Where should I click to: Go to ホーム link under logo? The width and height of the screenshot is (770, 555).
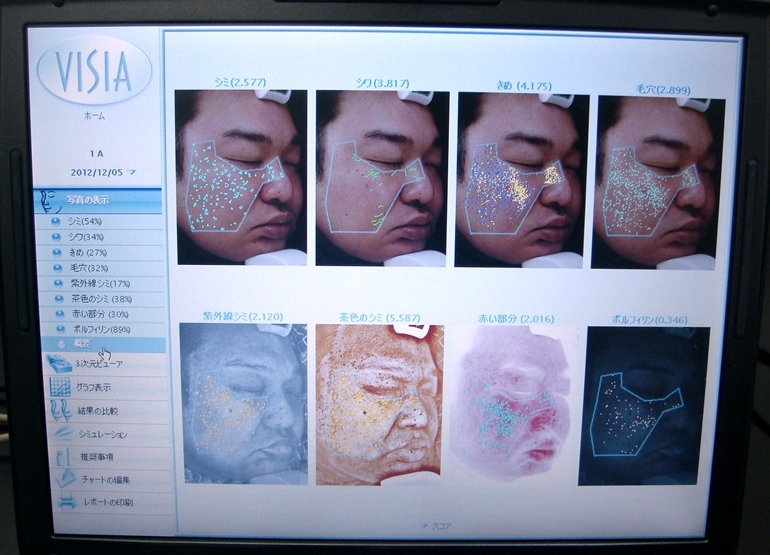(94, 116)
